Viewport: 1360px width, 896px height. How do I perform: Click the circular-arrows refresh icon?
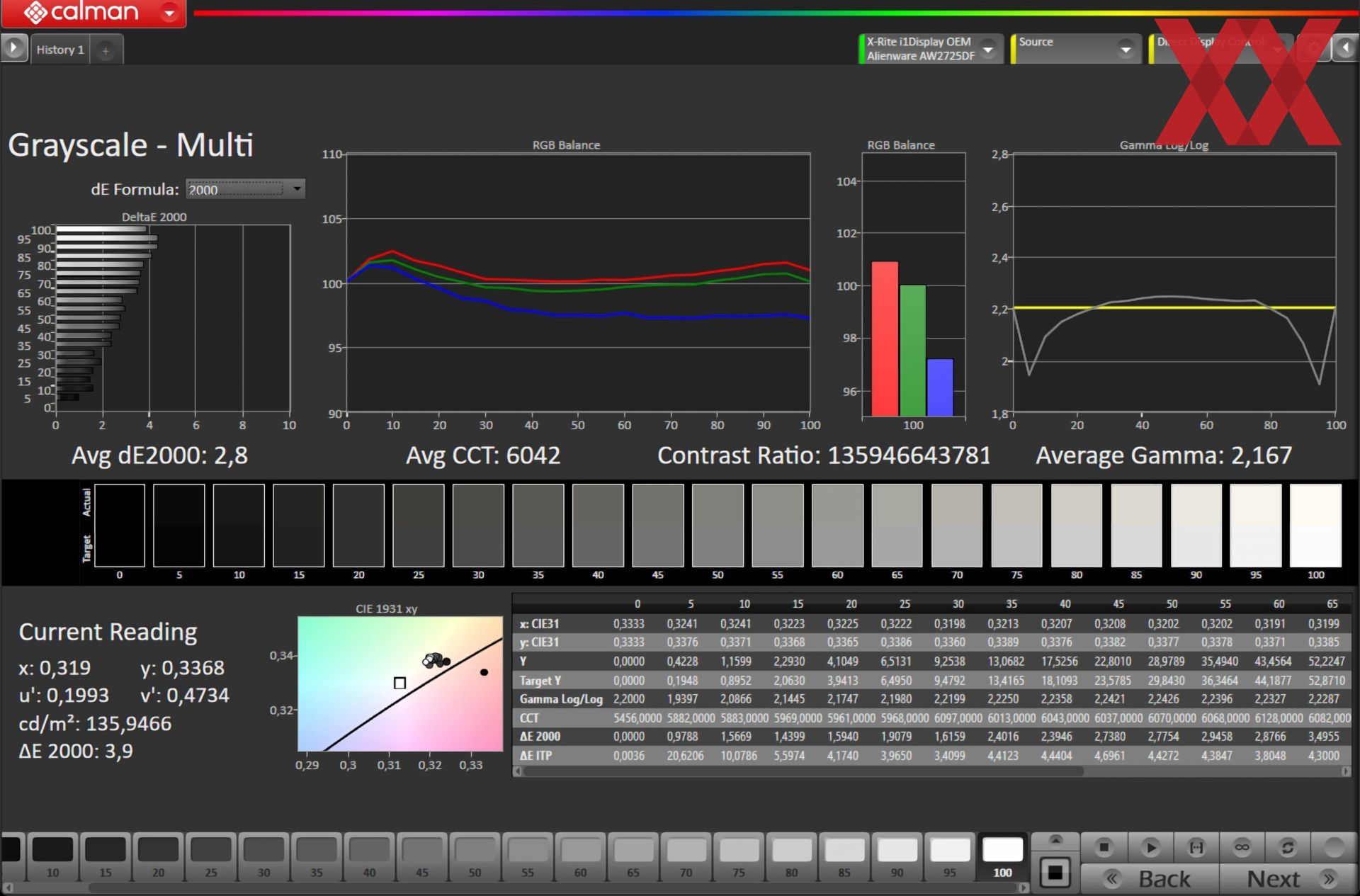pyautogui.click(x=1288, y=847)
